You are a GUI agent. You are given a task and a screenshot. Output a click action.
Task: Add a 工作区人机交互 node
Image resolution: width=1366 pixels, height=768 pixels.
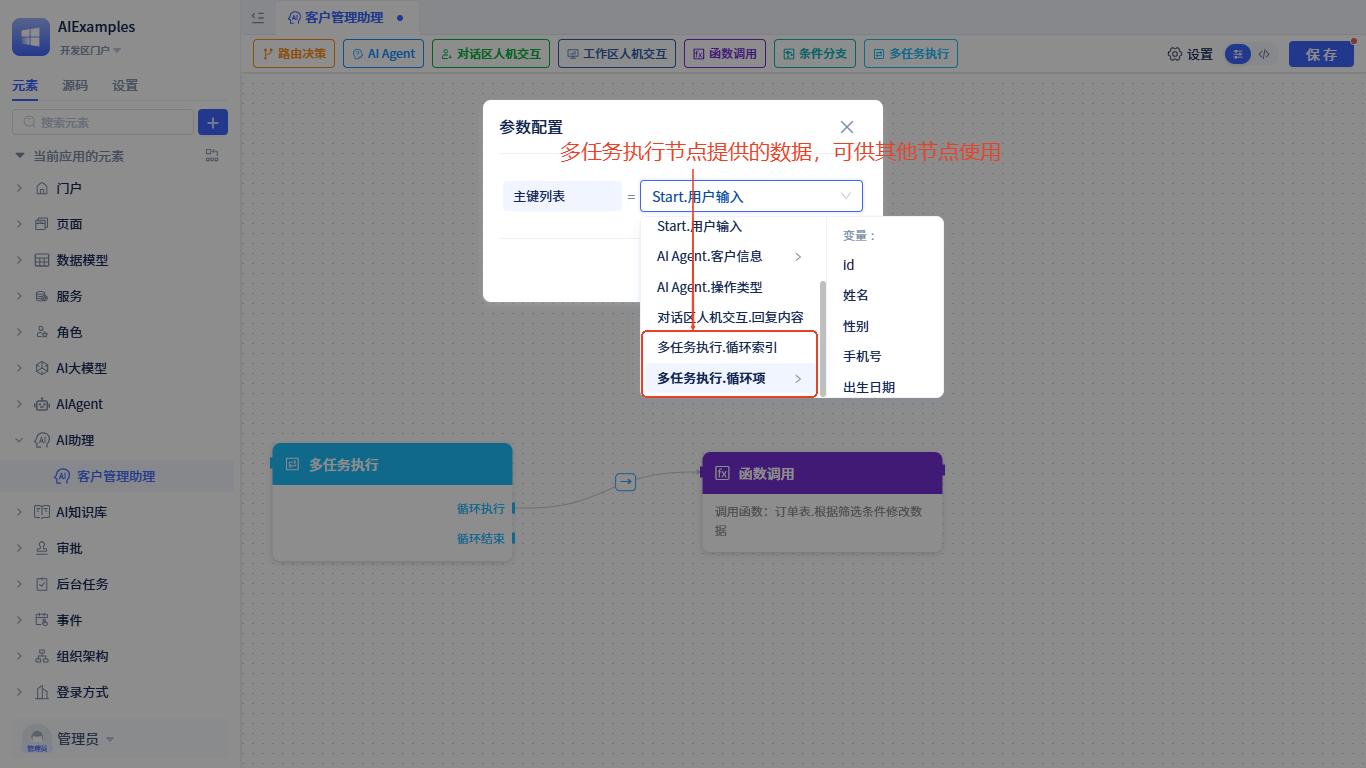pos(617,53)
